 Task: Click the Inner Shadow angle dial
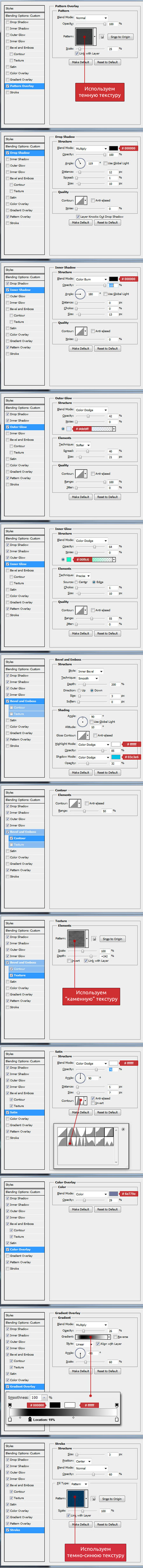coord(81,294)
